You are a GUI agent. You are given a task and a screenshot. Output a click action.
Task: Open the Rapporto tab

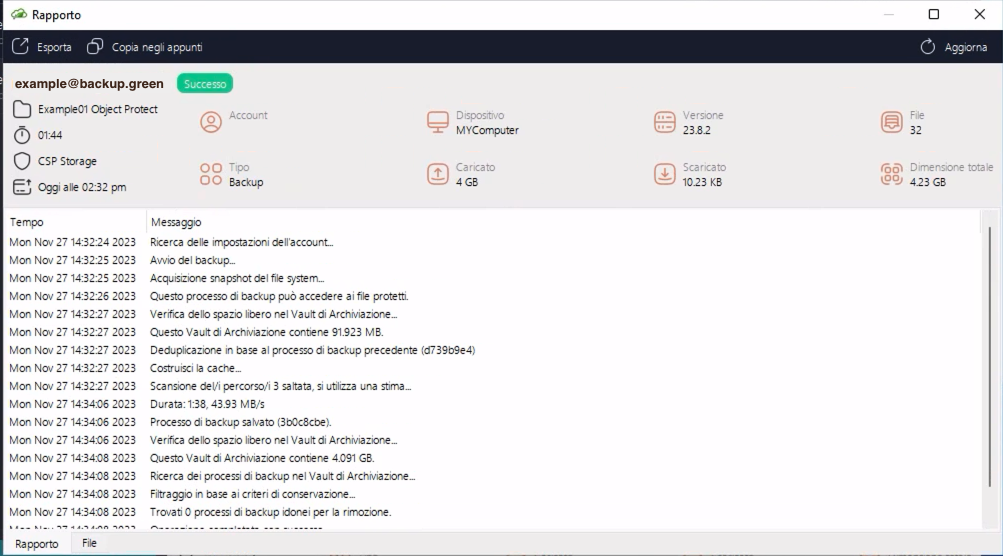(37, 543)
